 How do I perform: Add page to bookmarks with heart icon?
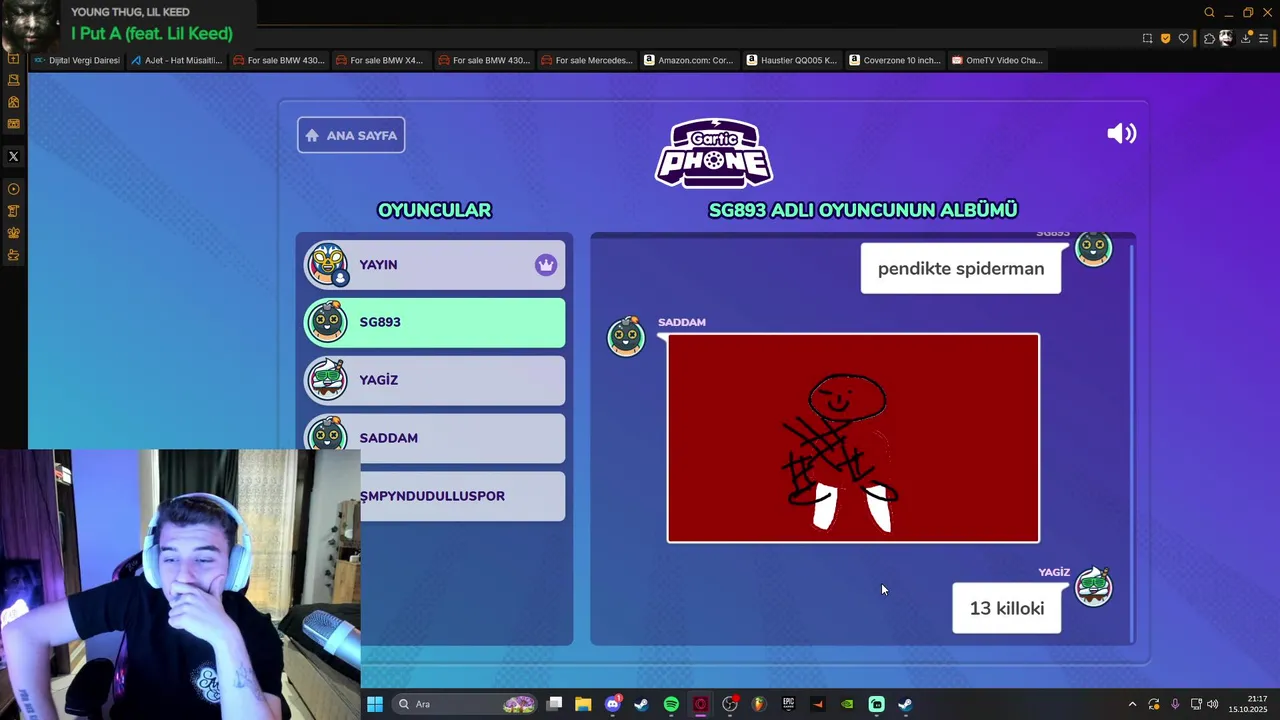[1183, 38]
